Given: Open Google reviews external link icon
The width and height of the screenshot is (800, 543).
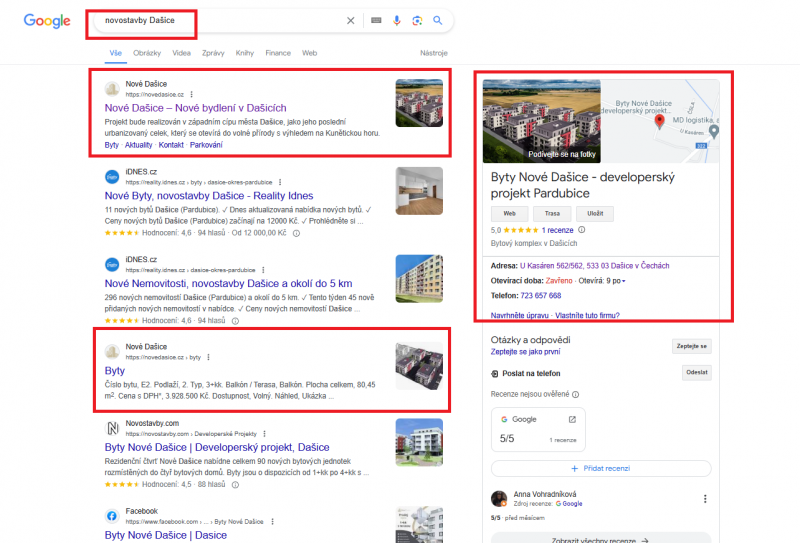Looking at the screenshot, I should (x=572, y=419).
